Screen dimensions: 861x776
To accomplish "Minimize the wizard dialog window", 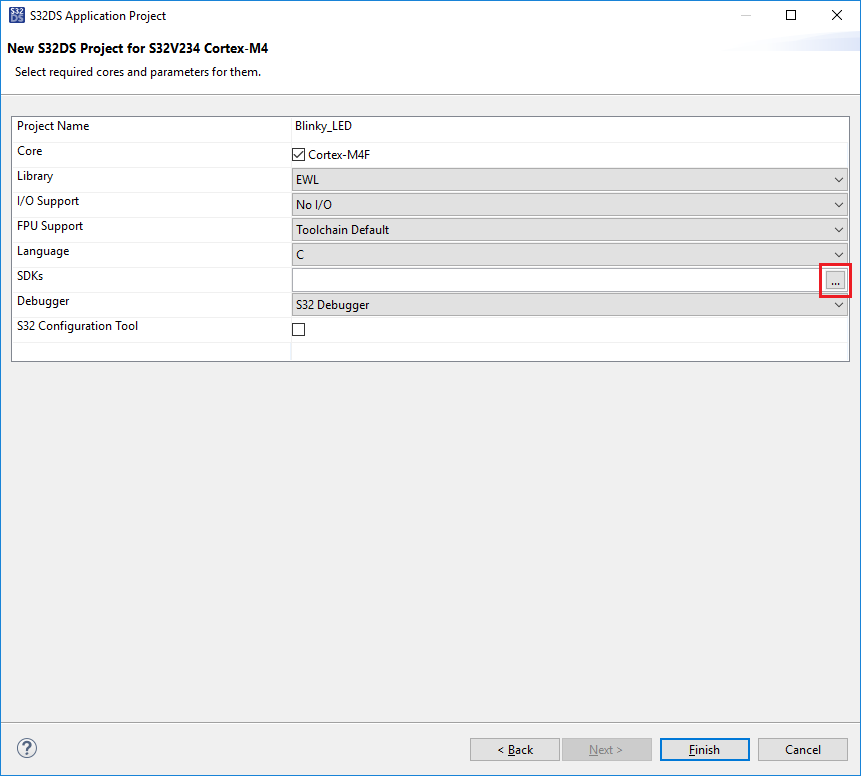I will 745,16.
